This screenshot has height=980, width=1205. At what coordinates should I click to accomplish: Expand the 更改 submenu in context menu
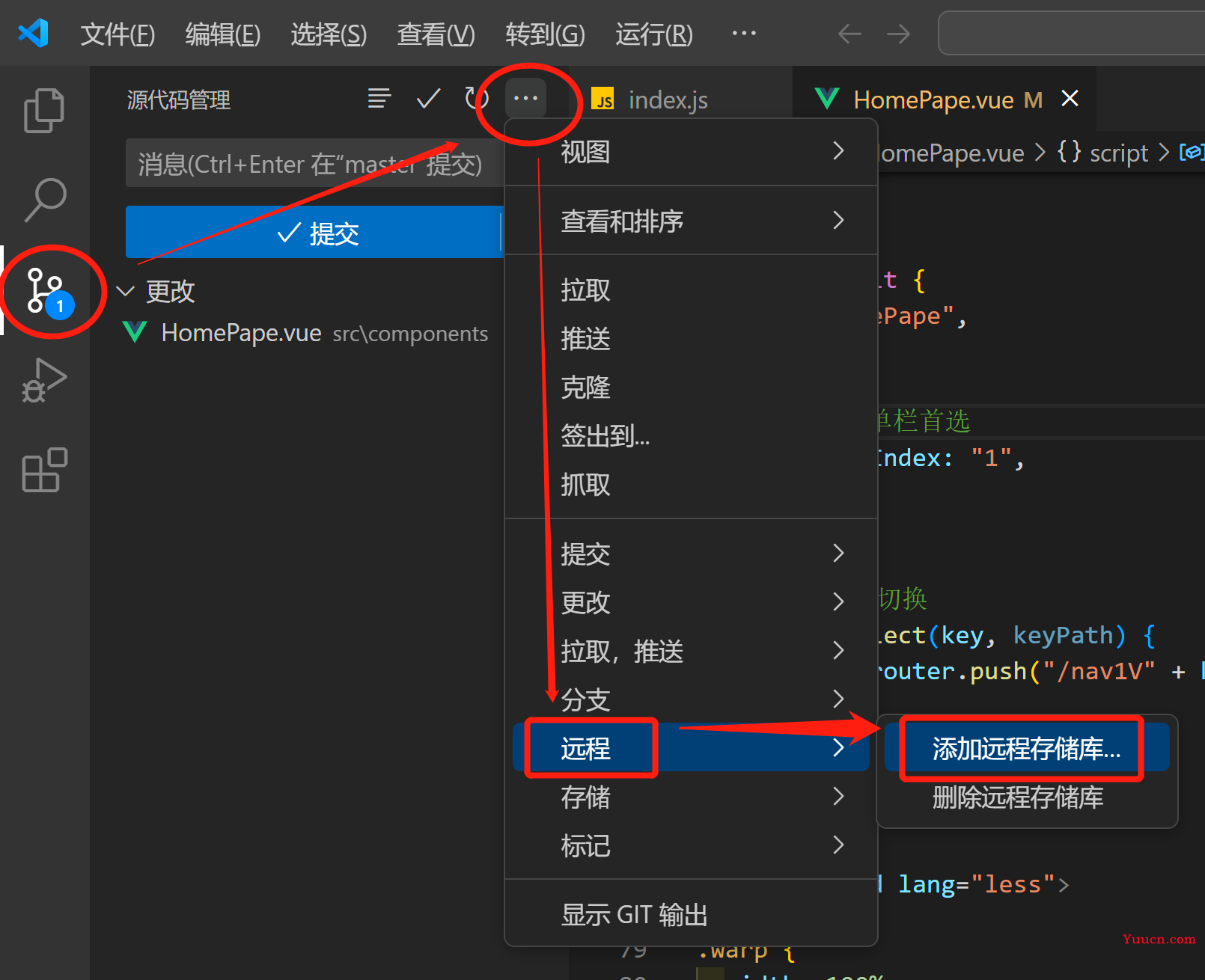click(691, 602)
